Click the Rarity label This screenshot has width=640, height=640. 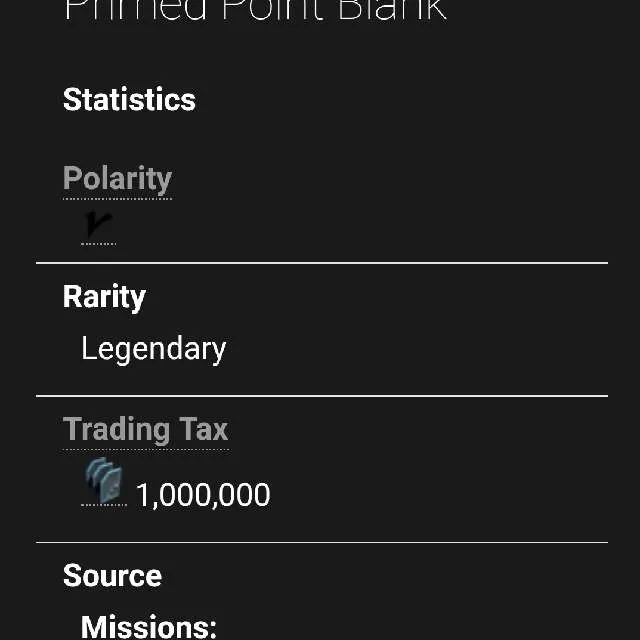click(104, 297)
